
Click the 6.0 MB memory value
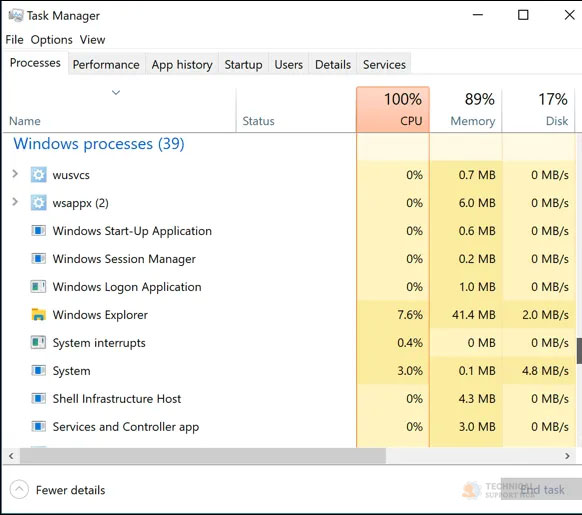(x=477, y=203)
